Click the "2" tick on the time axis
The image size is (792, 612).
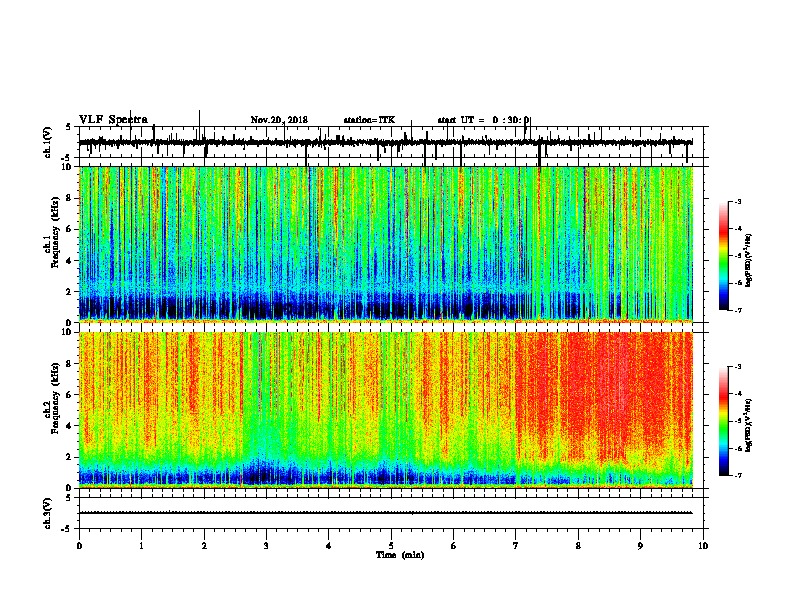point(204,546)
